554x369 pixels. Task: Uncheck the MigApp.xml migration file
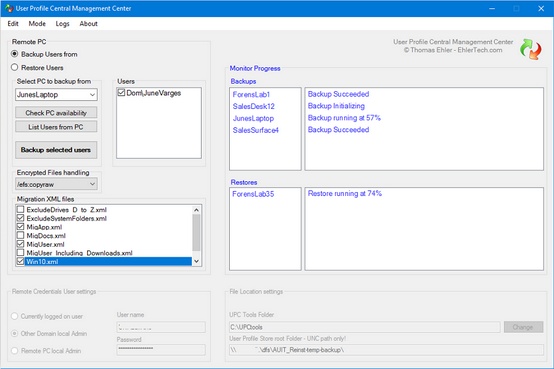[x=20, y=227]
